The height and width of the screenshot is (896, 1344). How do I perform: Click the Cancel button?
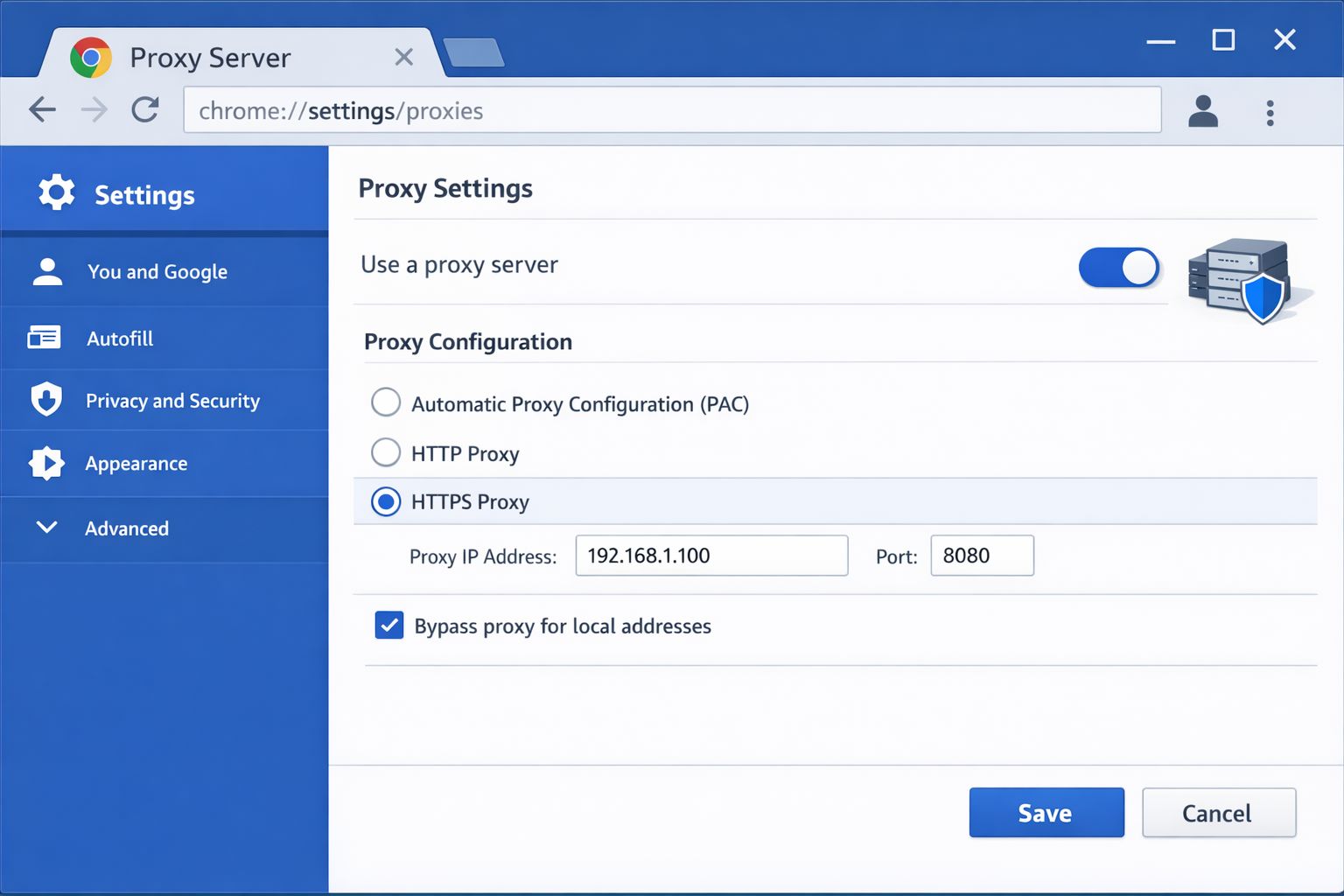(1219, 813)
